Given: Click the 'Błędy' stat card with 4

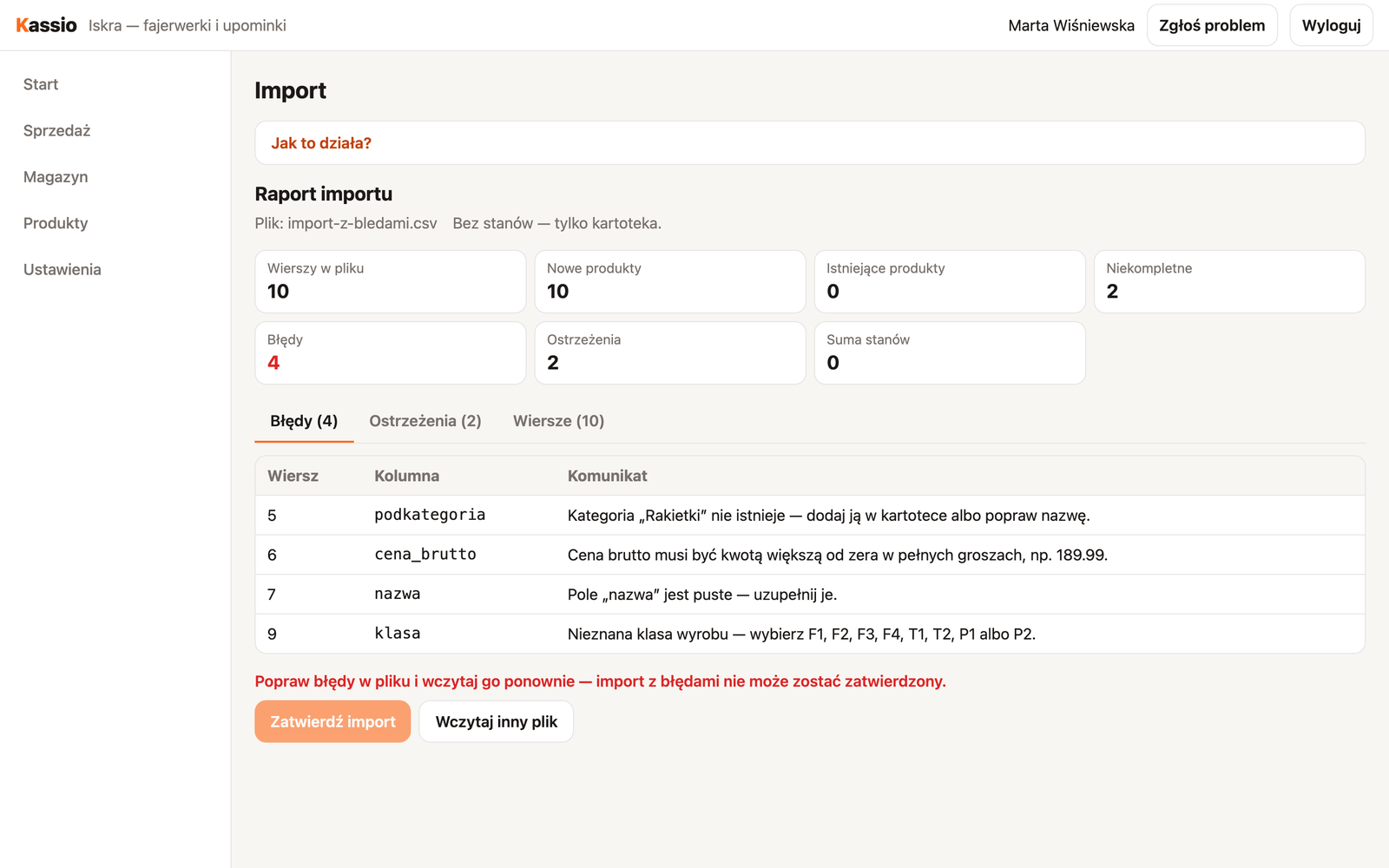Looking at the screenshot, I should tap(391, 352).
